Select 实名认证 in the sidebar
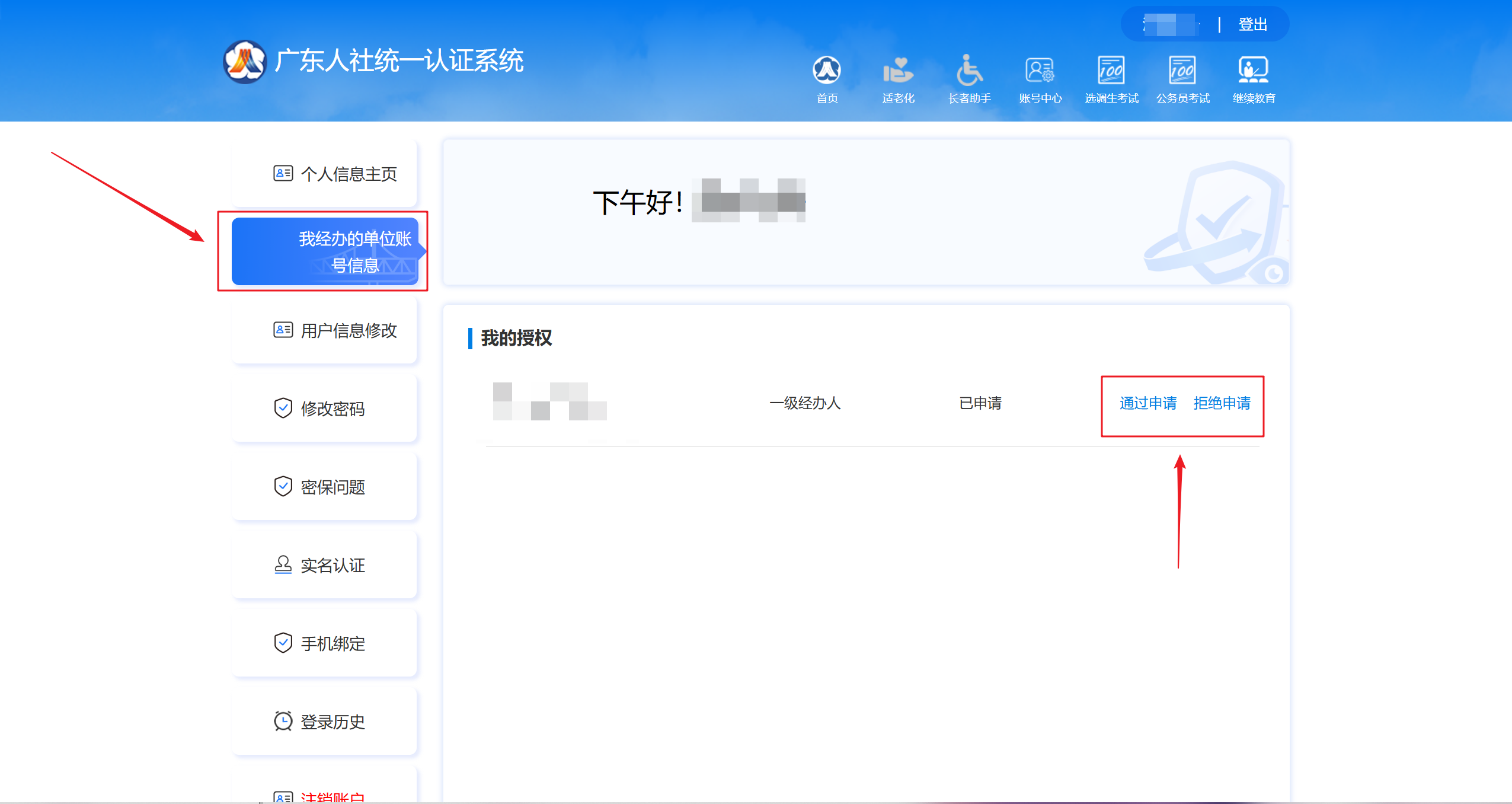Viewport: 1512px width, 804px height. coord(320,565)
